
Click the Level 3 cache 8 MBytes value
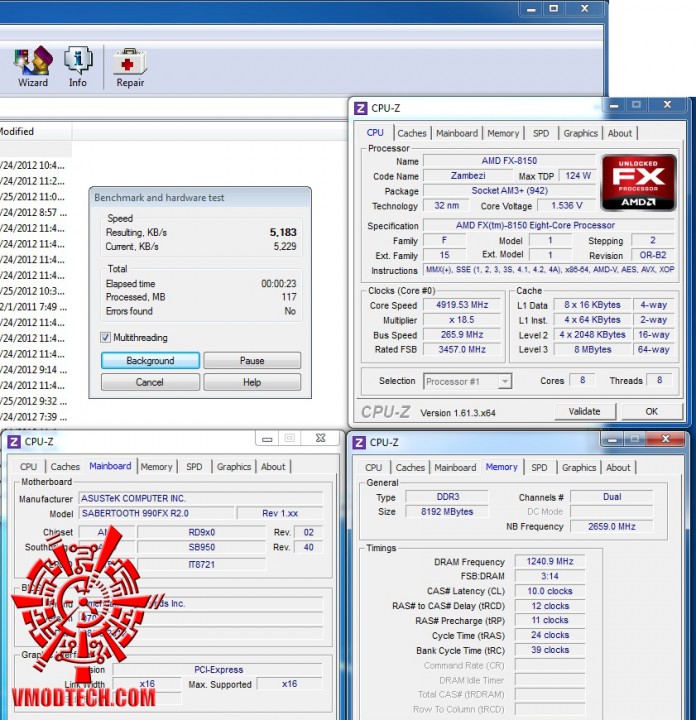592,349
